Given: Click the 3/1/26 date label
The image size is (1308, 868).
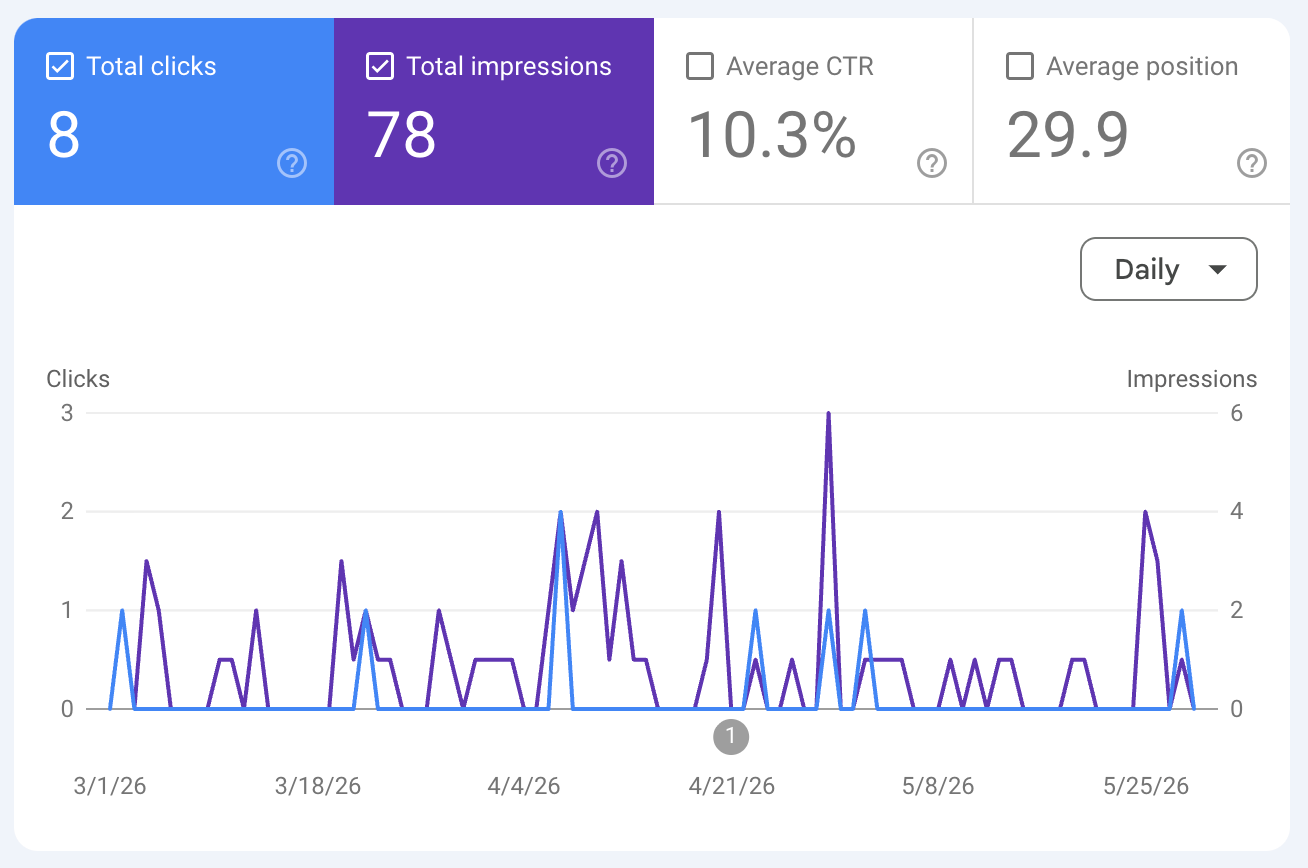Looking at the screenshot, I should (x=110, y=786).
